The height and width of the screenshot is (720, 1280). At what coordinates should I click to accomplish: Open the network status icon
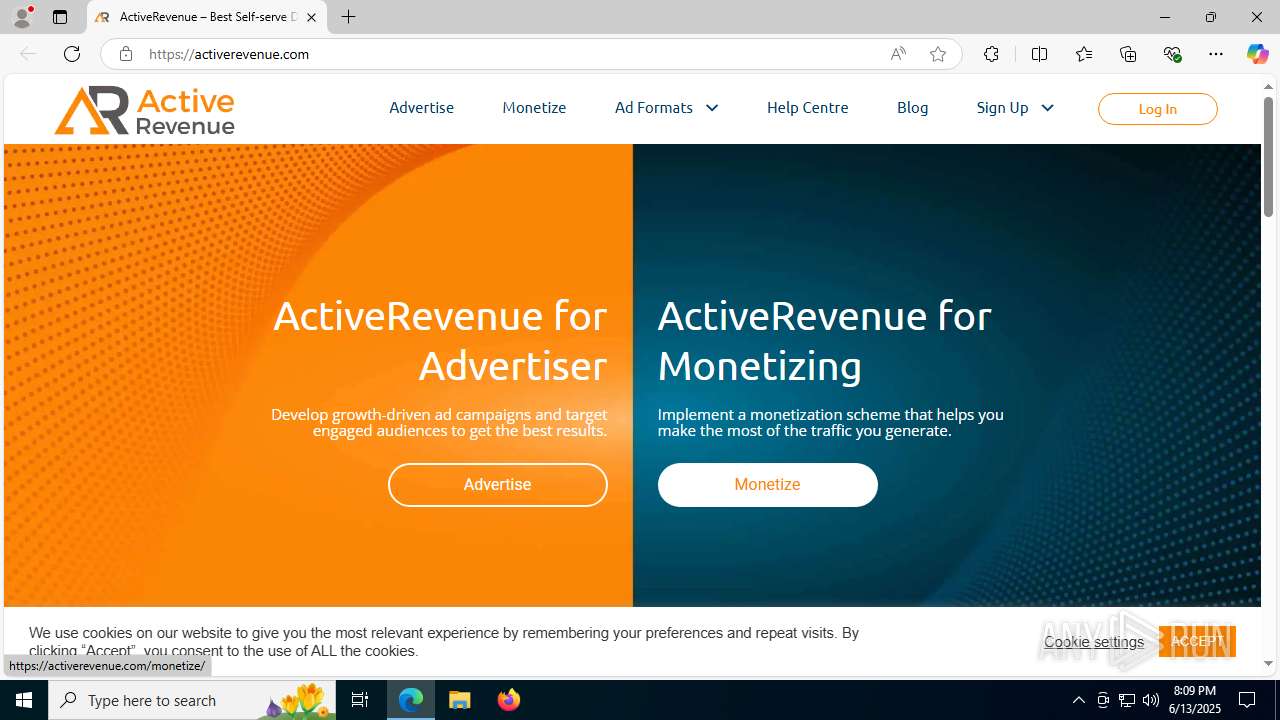coord(1126,700)
